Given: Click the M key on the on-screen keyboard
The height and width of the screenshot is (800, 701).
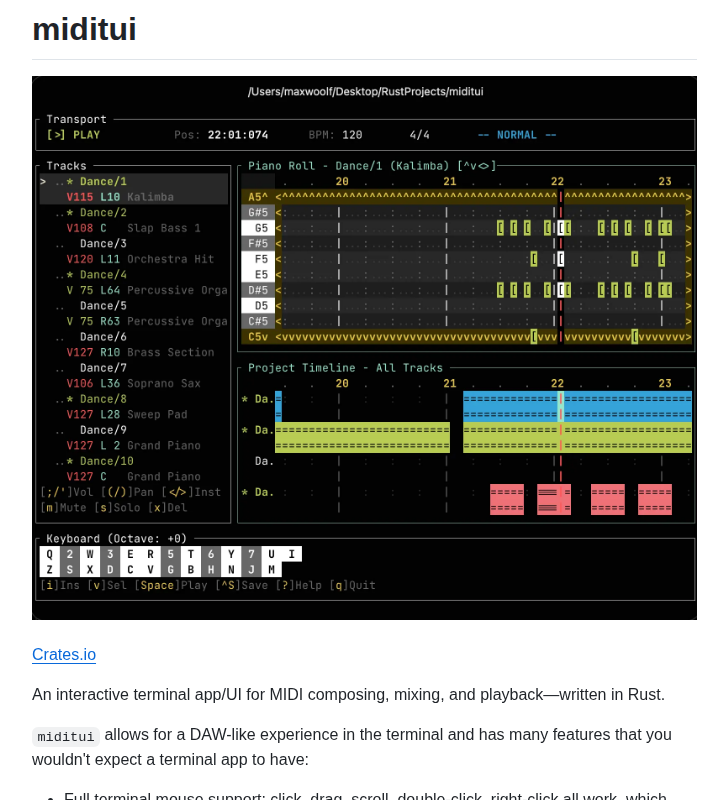Looking at the screenshot, I should [271, 570].
